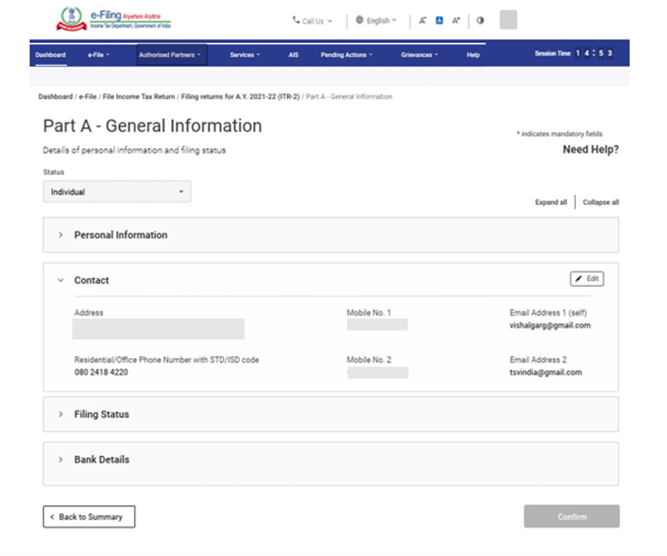The image size is (667, 556).
Task: Open the Pending Actions menu
Action: [x=346, y=55]
